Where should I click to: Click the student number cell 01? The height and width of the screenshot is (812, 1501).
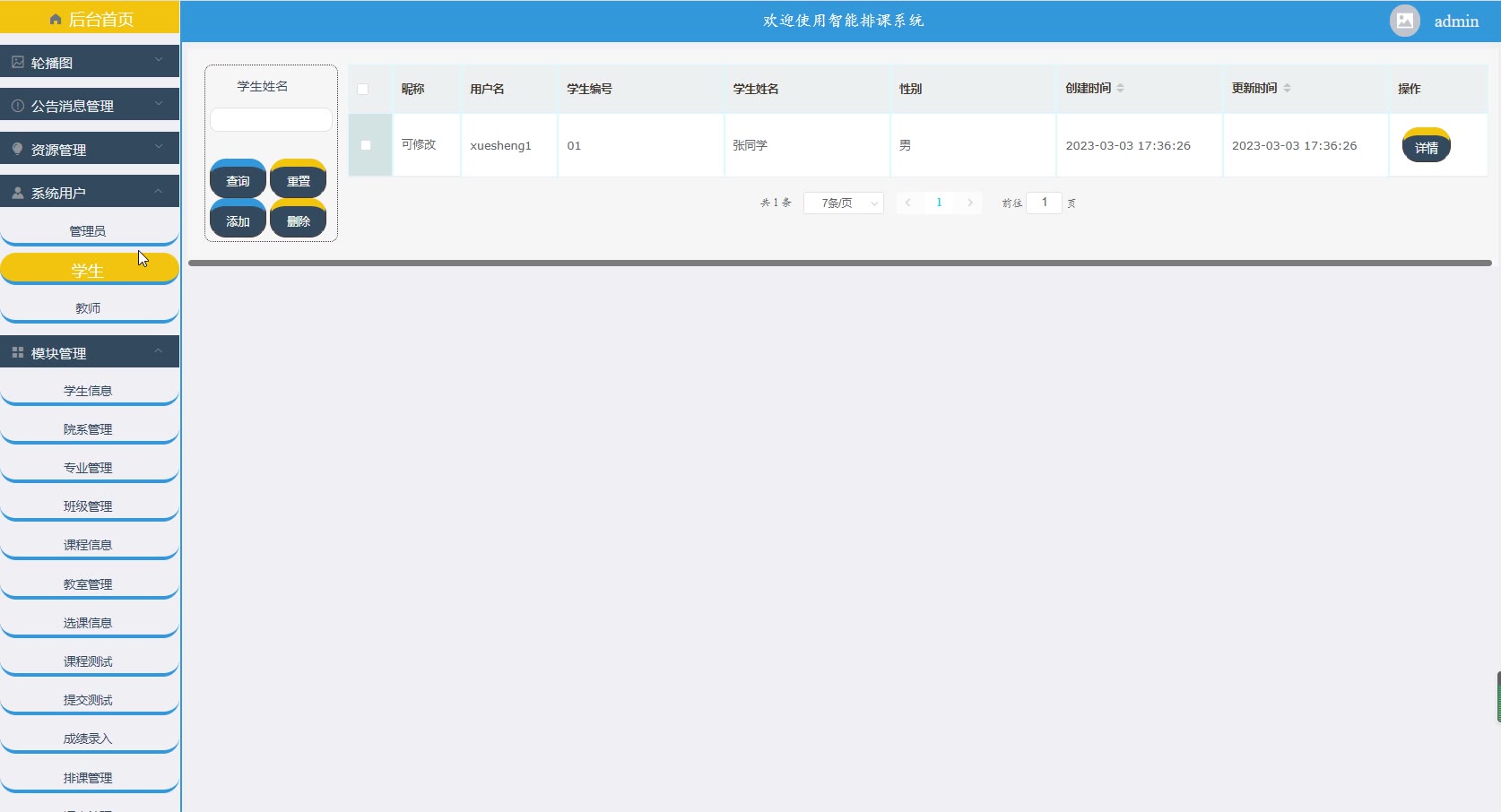click(x=574, y=145)
